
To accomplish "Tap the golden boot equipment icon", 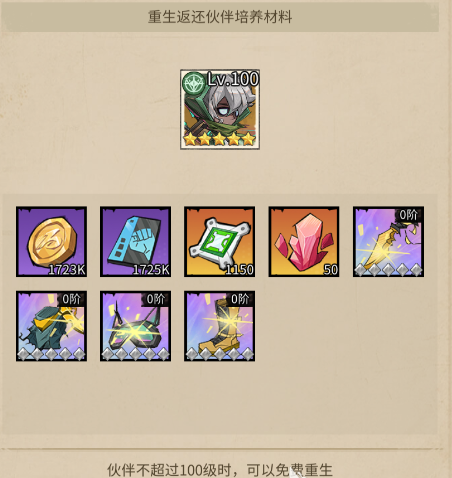I will [220, 326].
